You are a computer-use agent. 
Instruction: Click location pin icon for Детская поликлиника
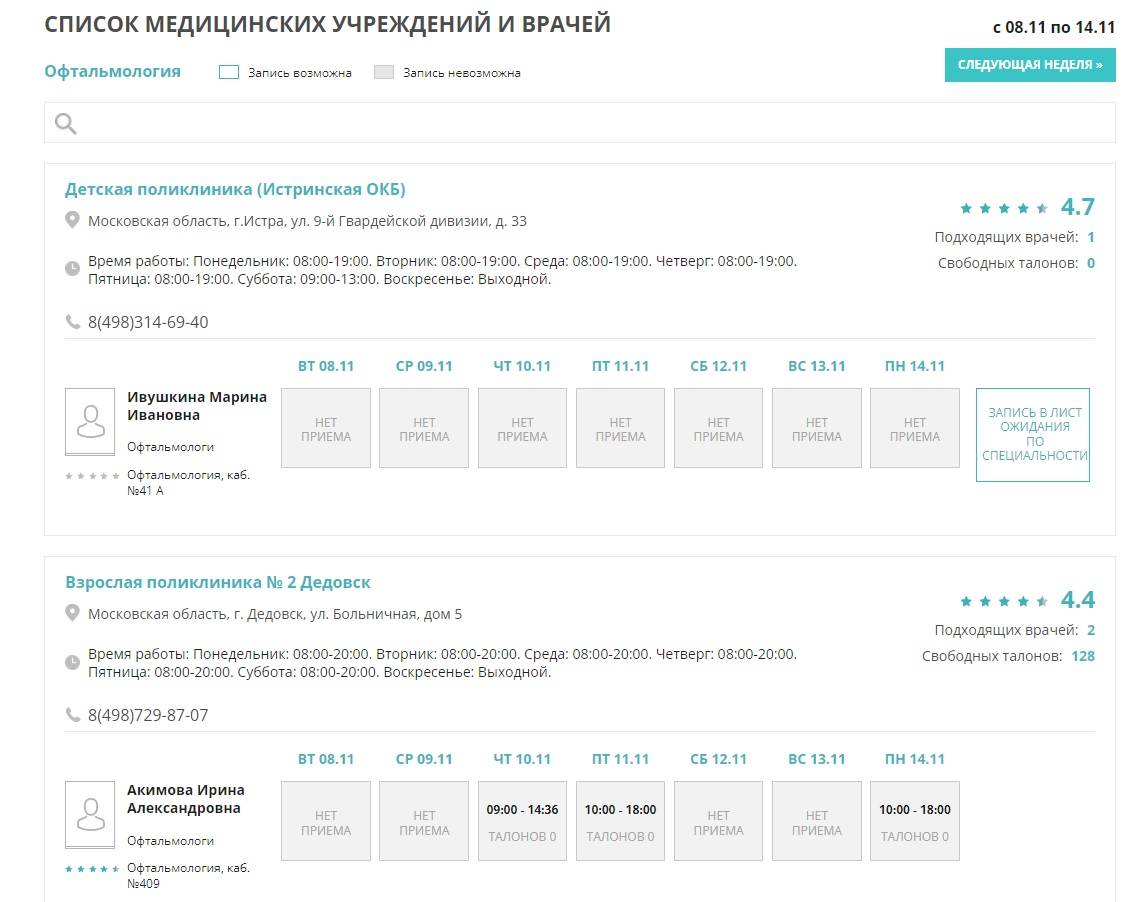pyautogui.click(x=72, y=220)
